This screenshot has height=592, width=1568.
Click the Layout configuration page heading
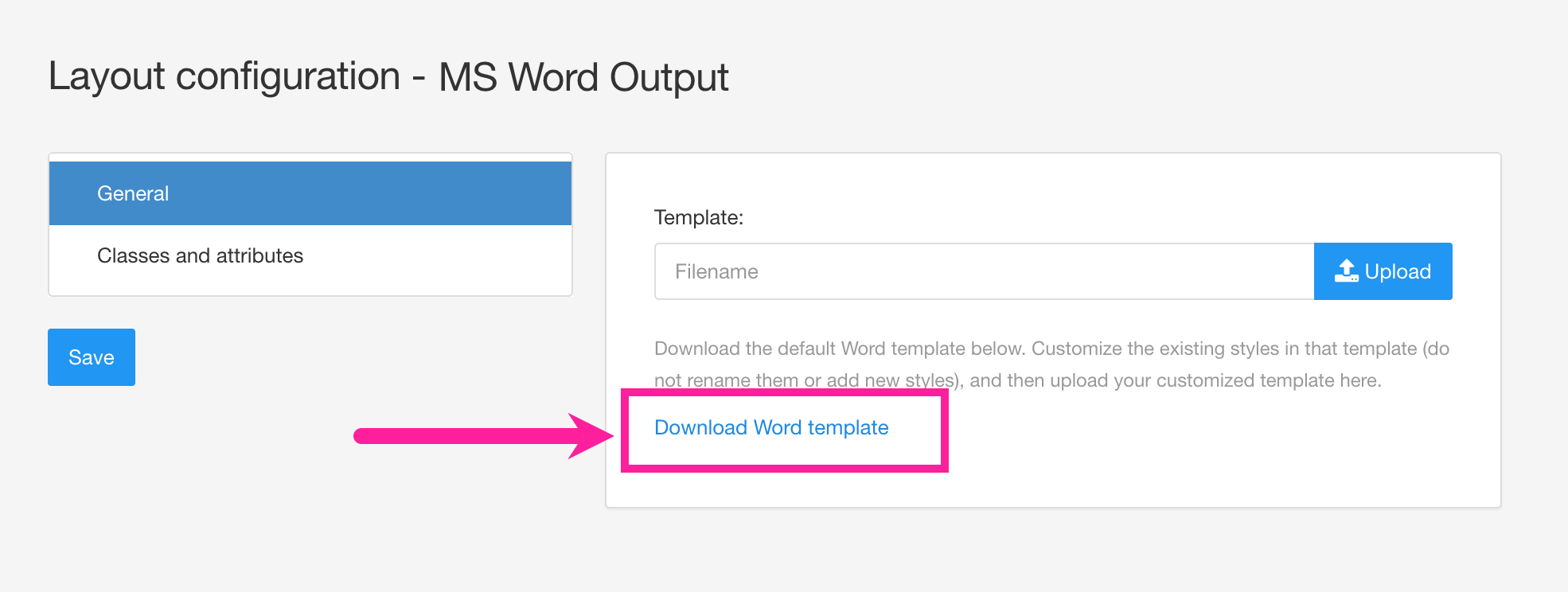pyautogui.click(x=388, y=76)
